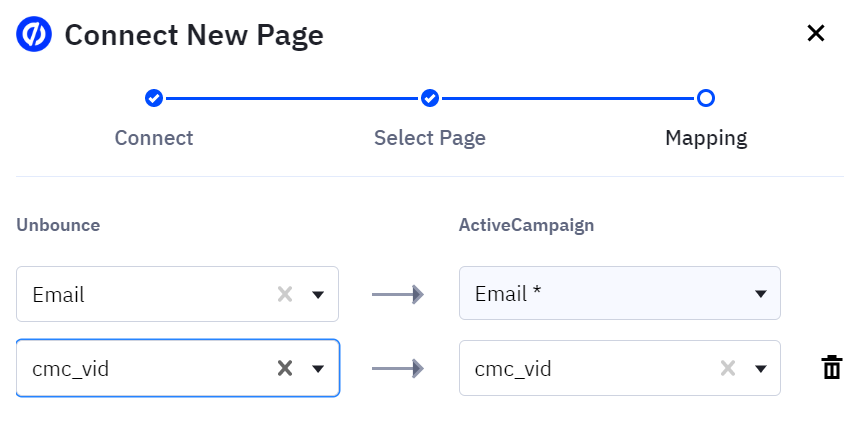The width and height of the screenshot is (862, 423).
Task: Click the Mapping step circle indicator
Action: point(706,98)
